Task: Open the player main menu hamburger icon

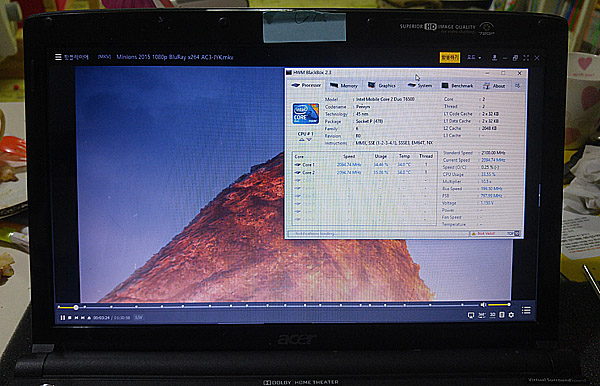Action: [58, 57]
